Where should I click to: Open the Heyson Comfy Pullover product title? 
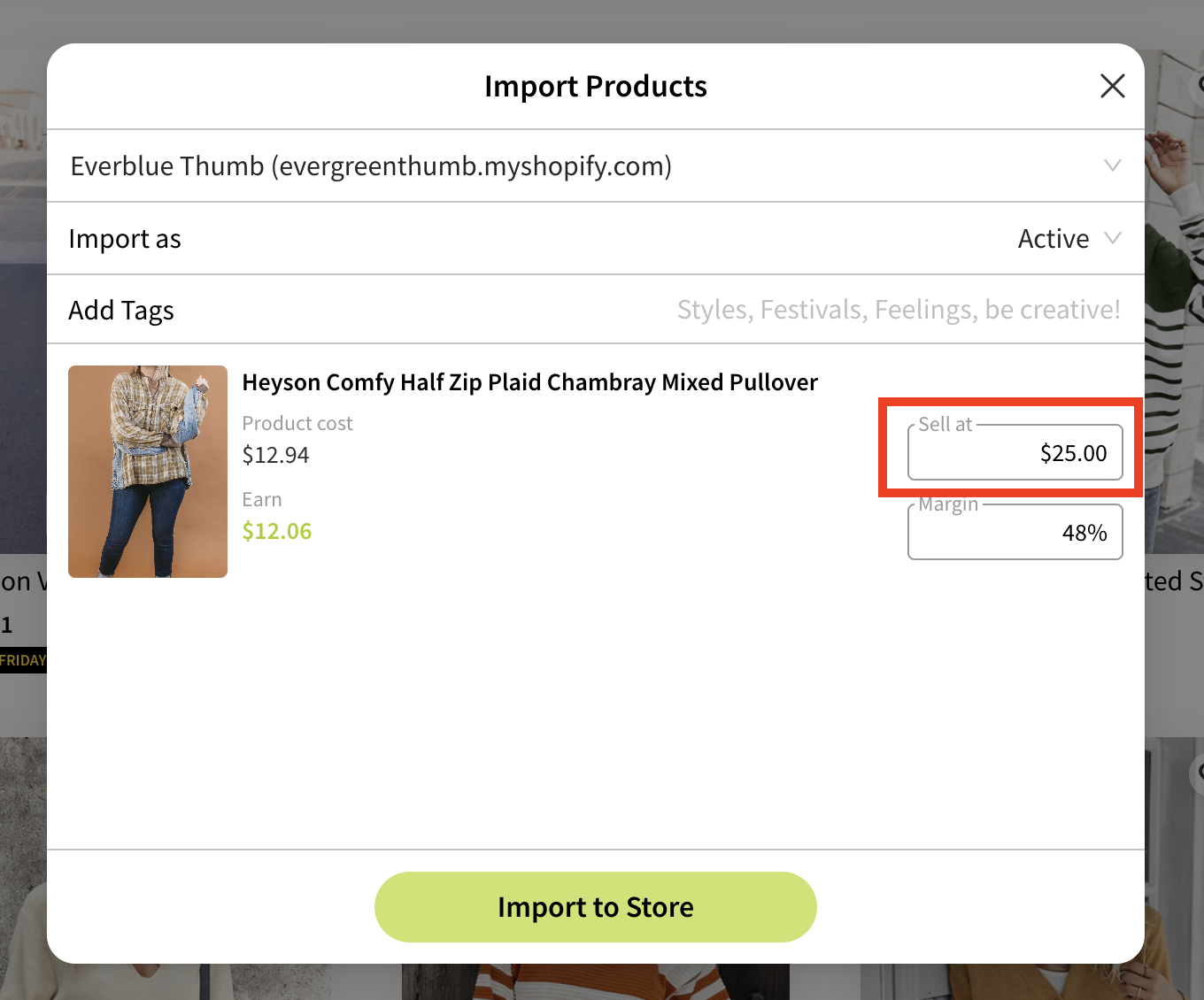click(x=529, y=382)
